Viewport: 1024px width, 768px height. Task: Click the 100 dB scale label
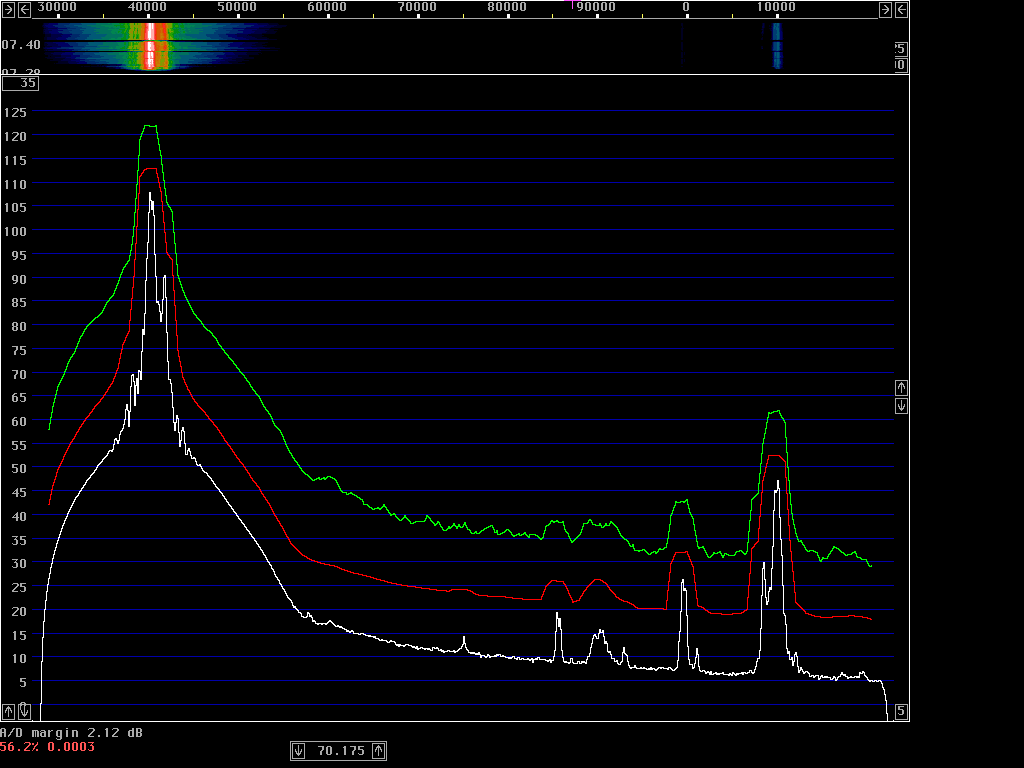coord(15,231)
